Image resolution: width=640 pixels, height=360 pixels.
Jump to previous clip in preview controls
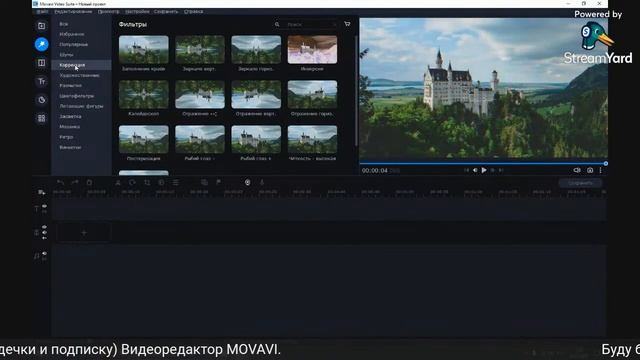(466, 170)
